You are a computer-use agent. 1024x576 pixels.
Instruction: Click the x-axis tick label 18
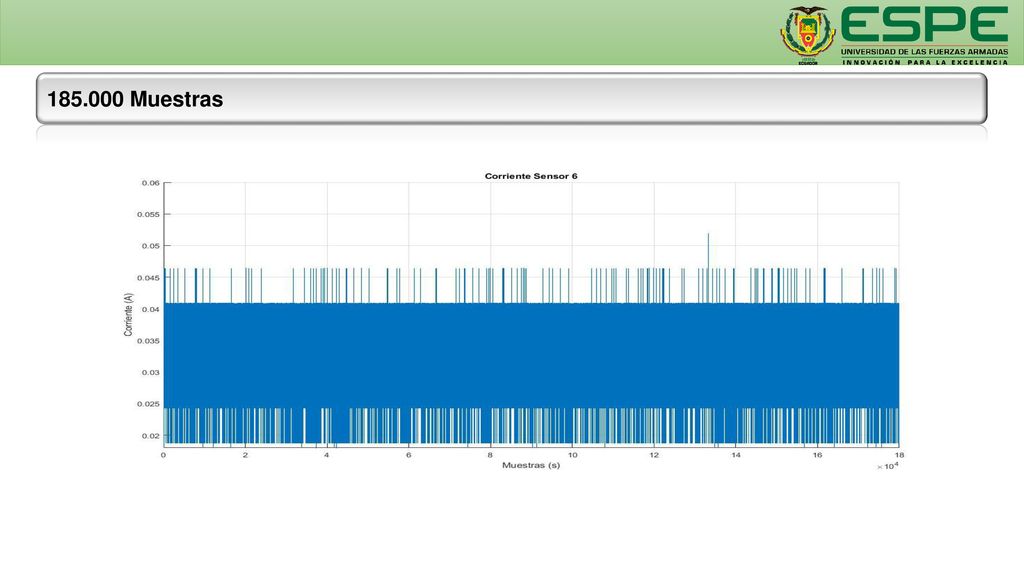[899, 455]
